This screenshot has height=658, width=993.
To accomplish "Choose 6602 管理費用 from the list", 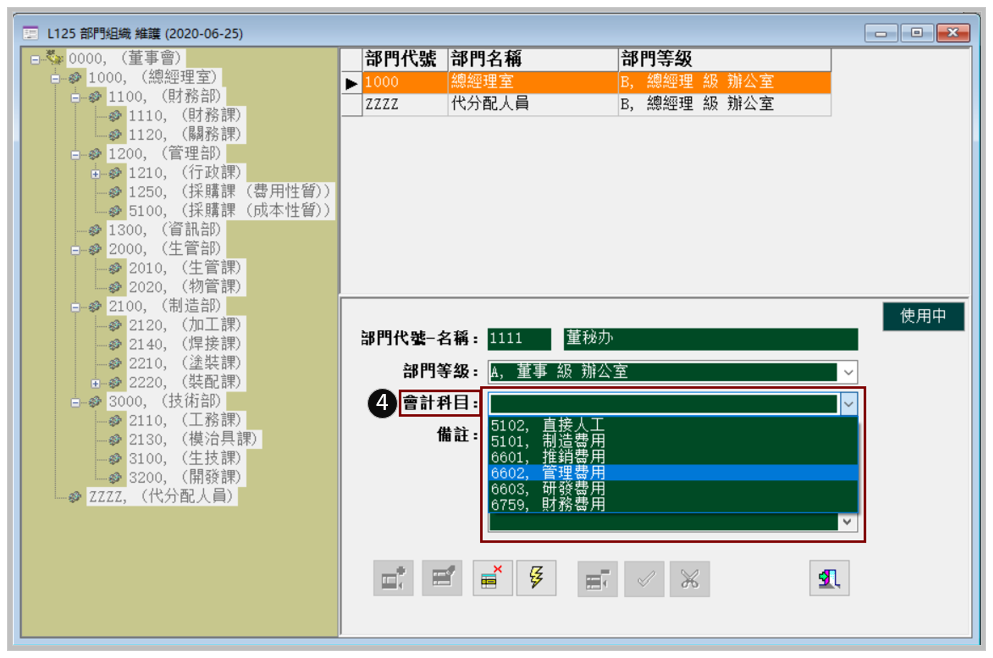I will [x=673, y=472].
